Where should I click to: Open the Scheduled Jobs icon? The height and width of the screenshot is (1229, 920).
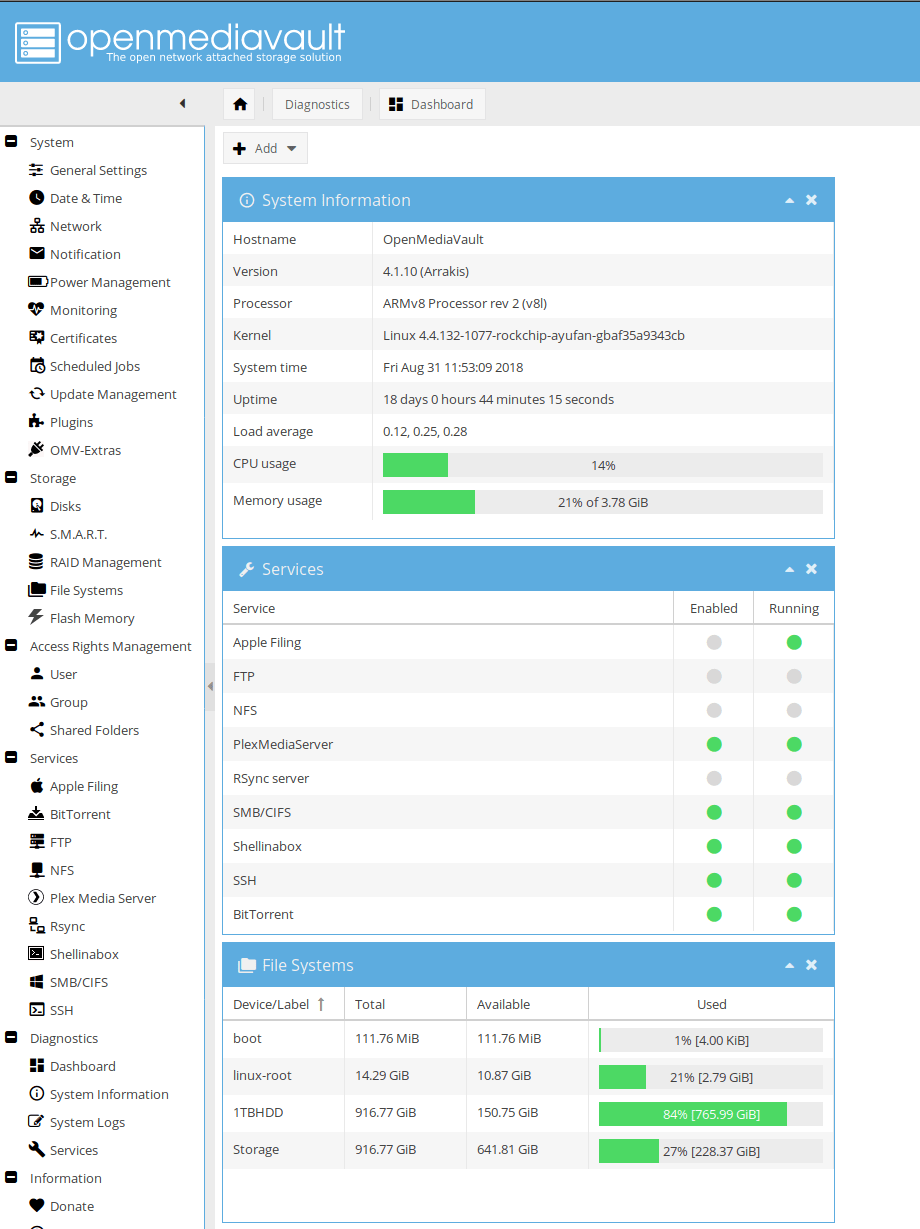click(36, 365)
